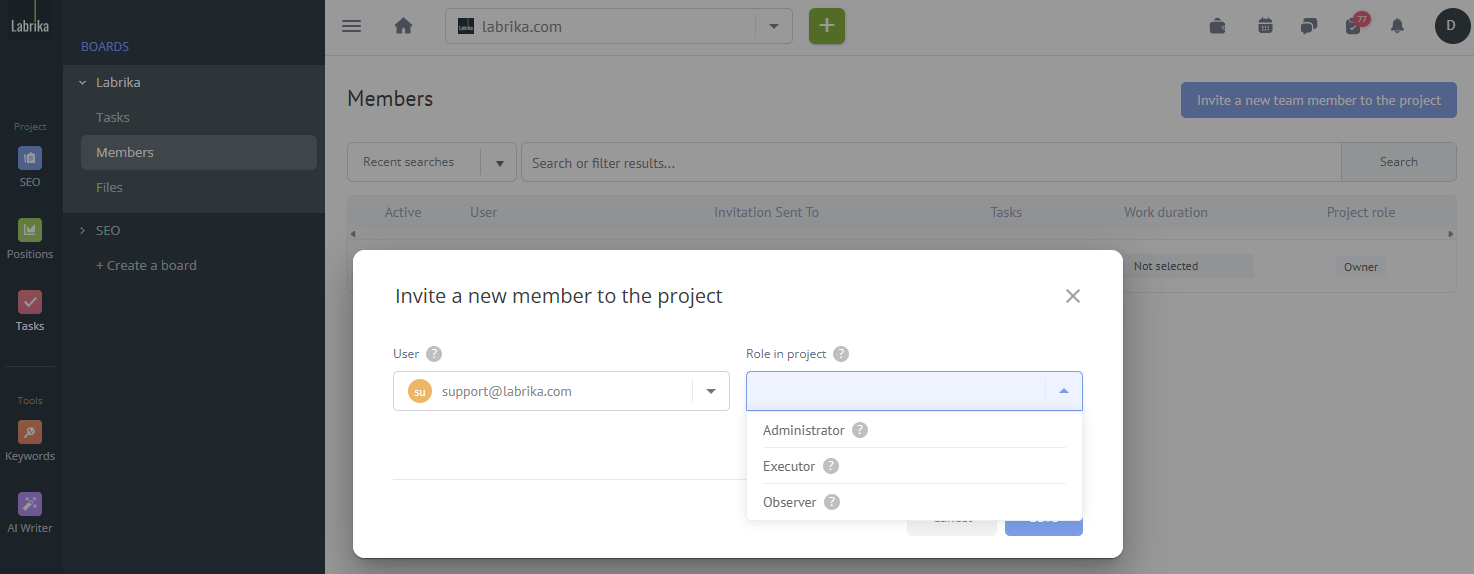Select the Observer role option
Viewport: 1474px width, 574px height.
tap(790, 502)
